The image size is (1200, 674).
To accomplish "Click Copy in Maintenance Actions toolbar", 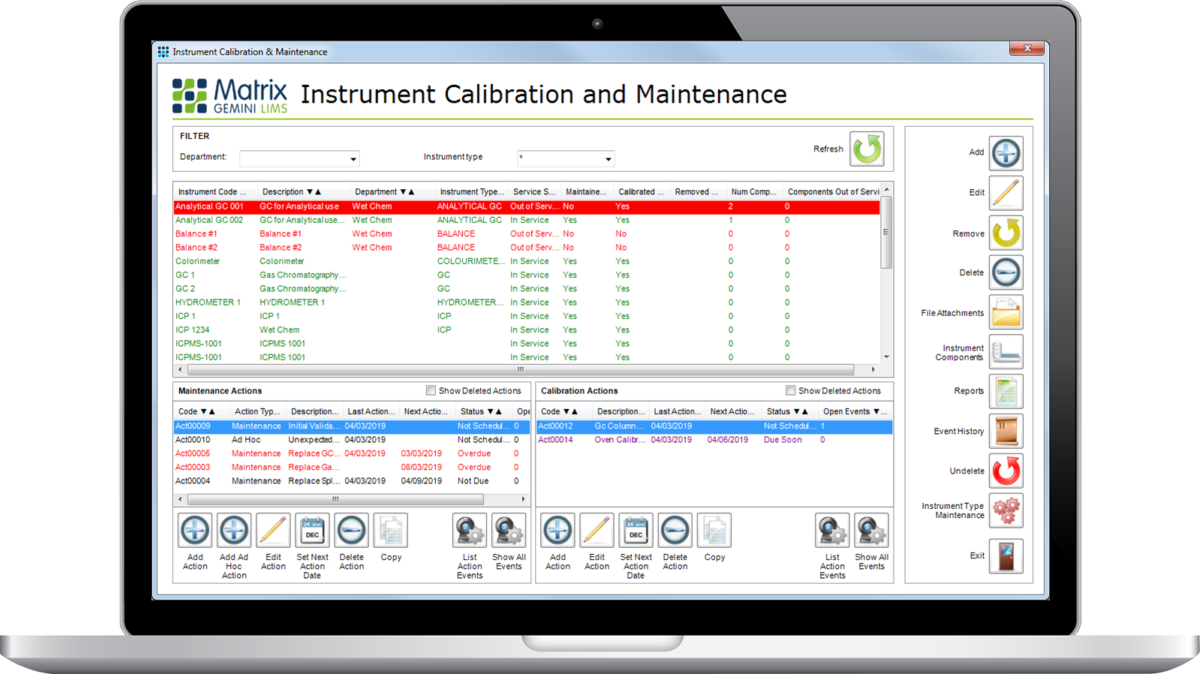I will (x=391, y=530).
